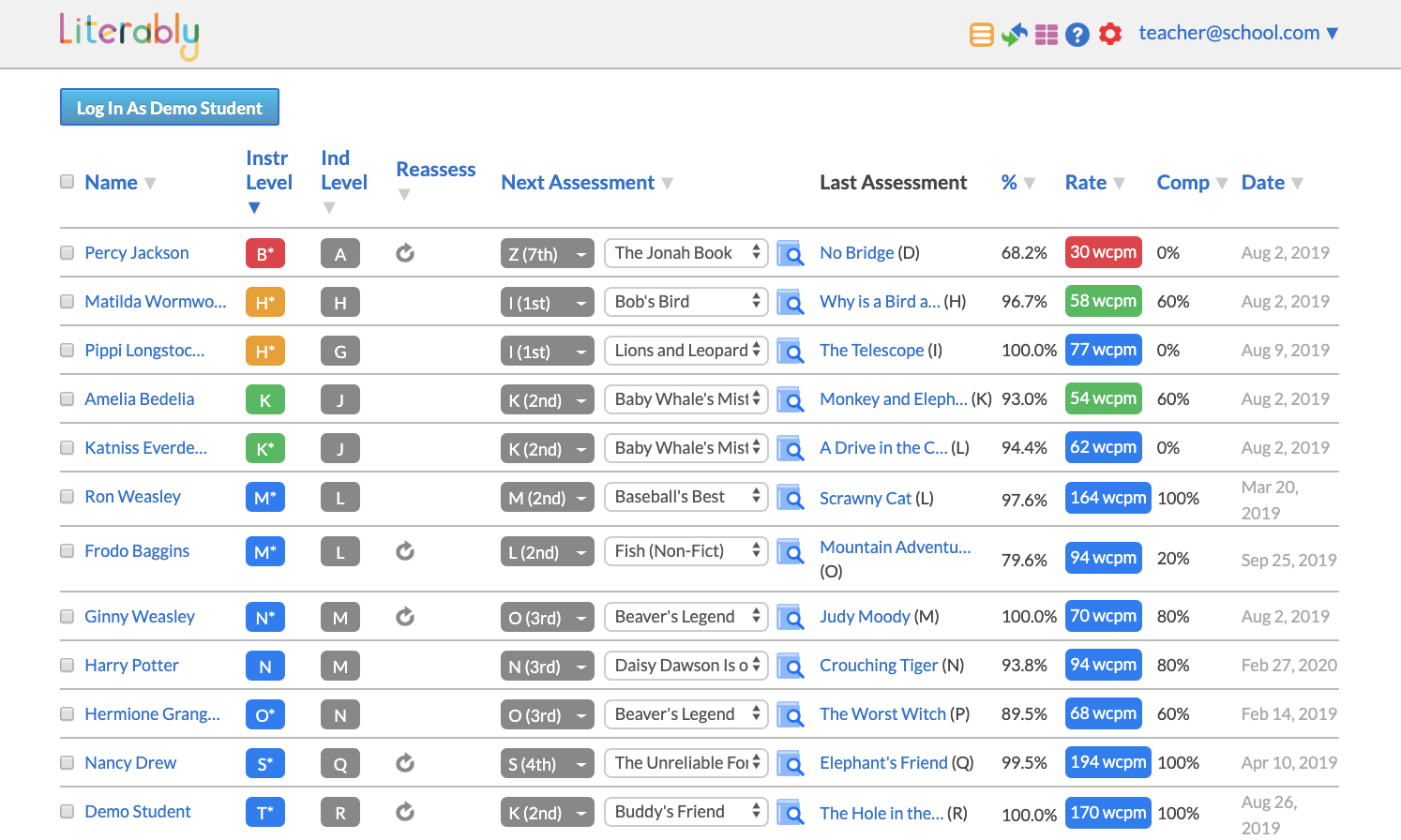
Task: Click the red B* instructional level badge
Action: tap(265, 254)
